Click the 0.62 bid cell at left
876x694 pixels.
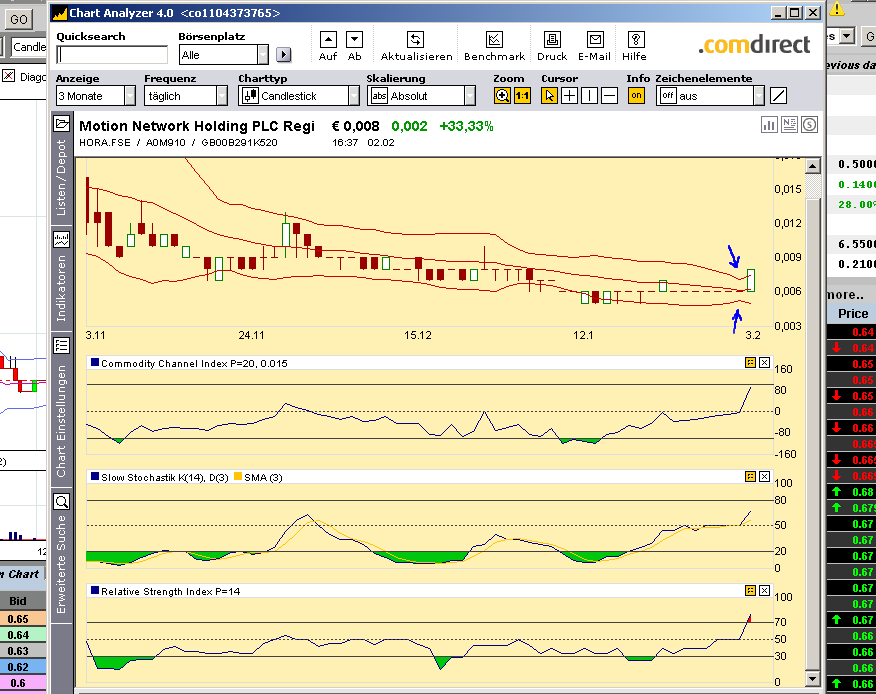(18, 667)
